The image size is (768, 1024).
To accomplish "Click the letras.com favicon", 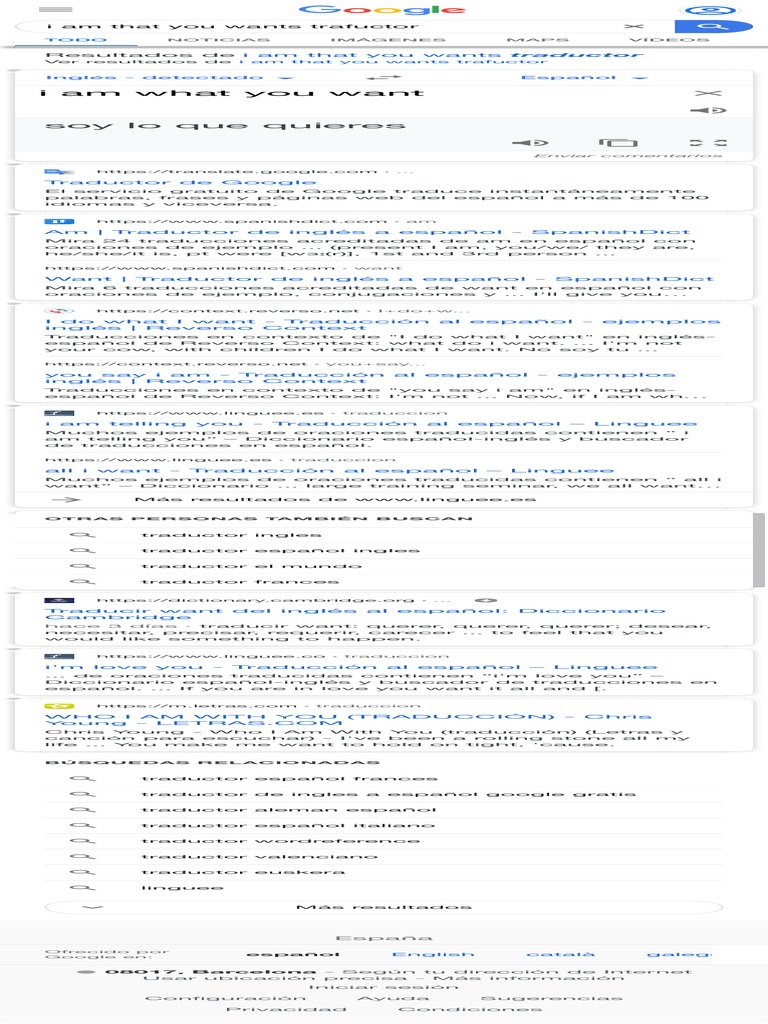I will click(59, 706).
